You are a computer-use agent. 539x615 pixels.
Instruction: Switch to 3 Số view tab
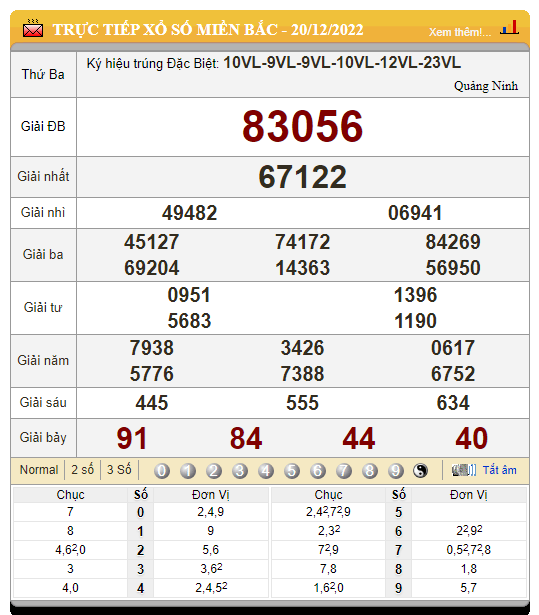pyautogui.click(x=119, y=469)
